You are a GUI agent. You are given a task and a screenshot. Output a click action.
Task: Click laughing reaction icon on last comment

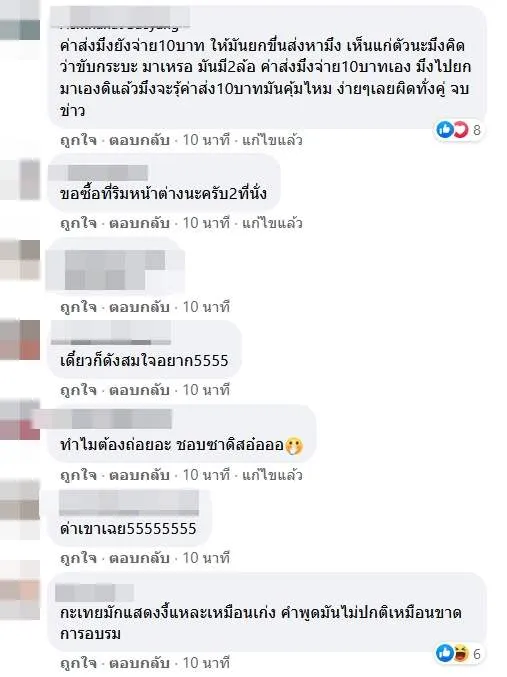point(460,653)
